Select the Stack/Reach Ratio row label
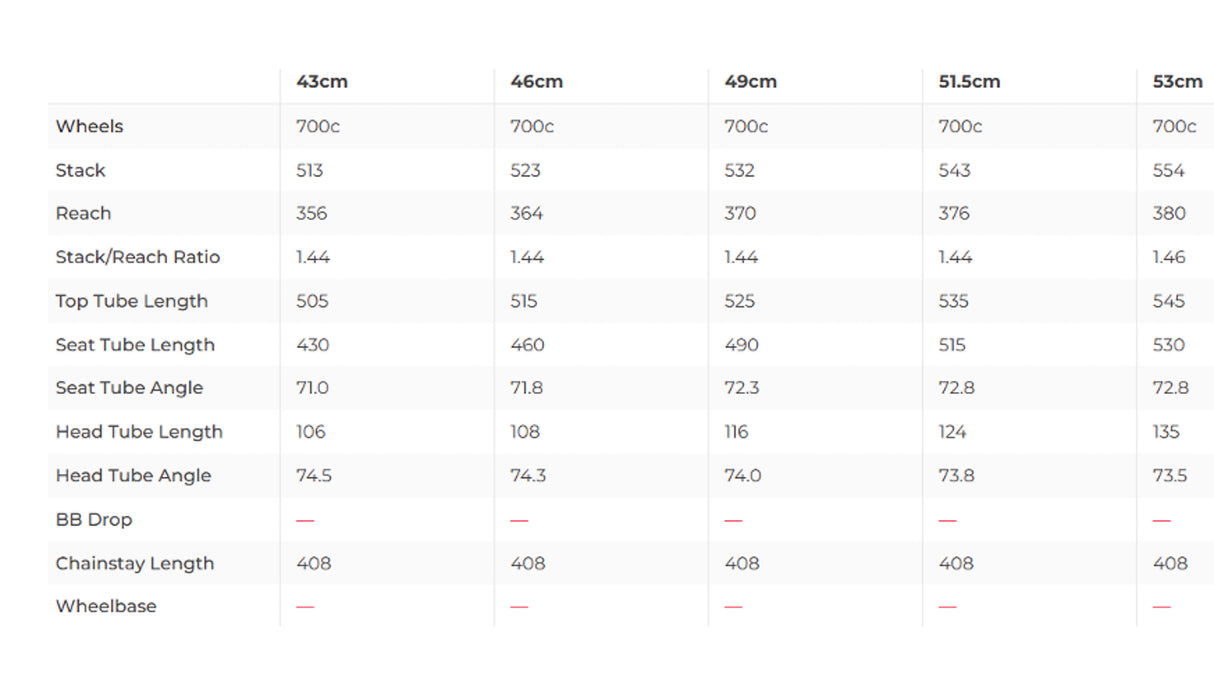Image resolution: width=1214 pixels, height=683 pixels. 138,257
